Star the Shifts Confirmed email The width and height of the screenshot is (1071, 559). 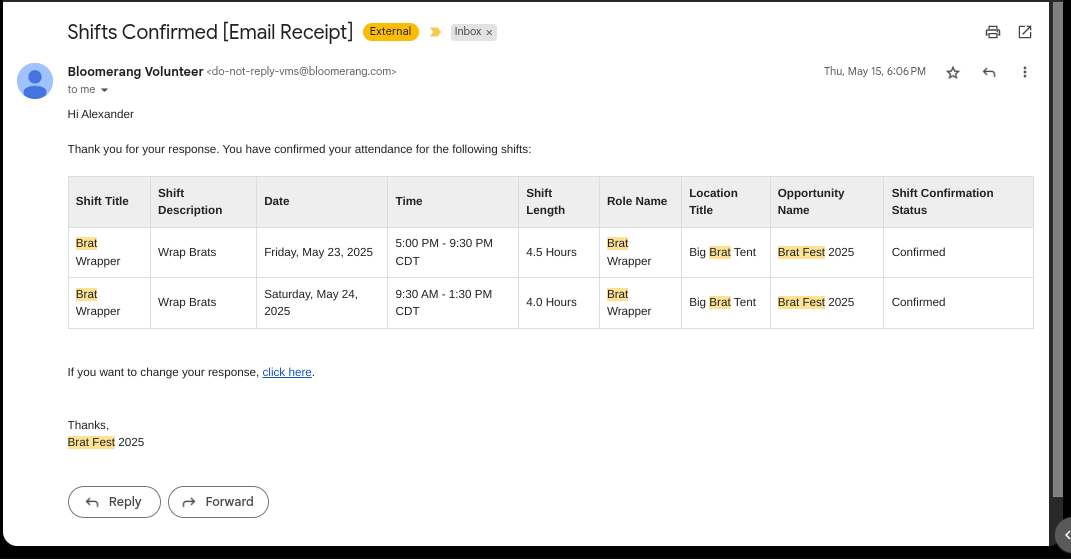[x=953, y=72]
